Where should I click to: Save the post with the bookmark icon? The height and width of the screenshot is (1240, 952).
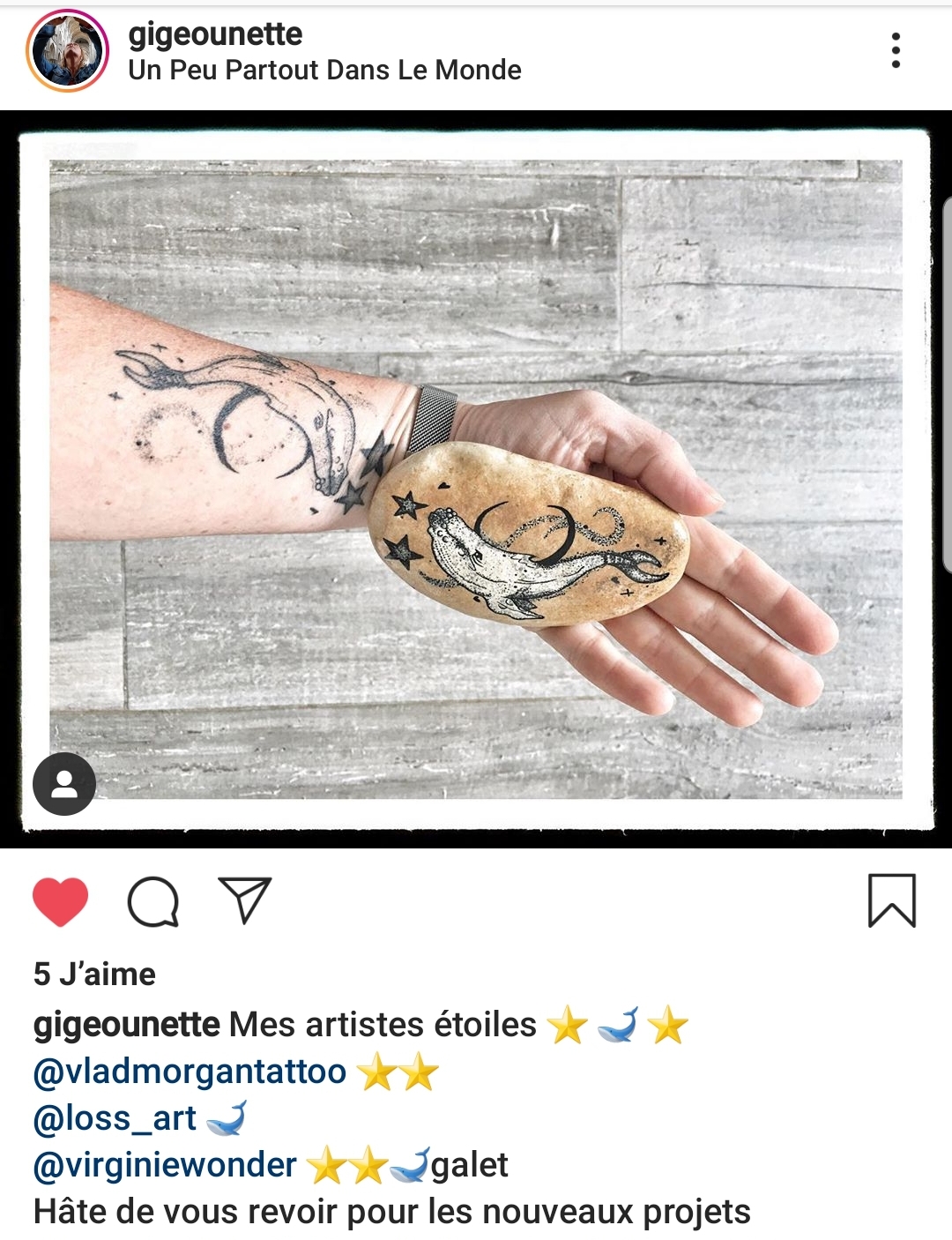coord(892,900)
